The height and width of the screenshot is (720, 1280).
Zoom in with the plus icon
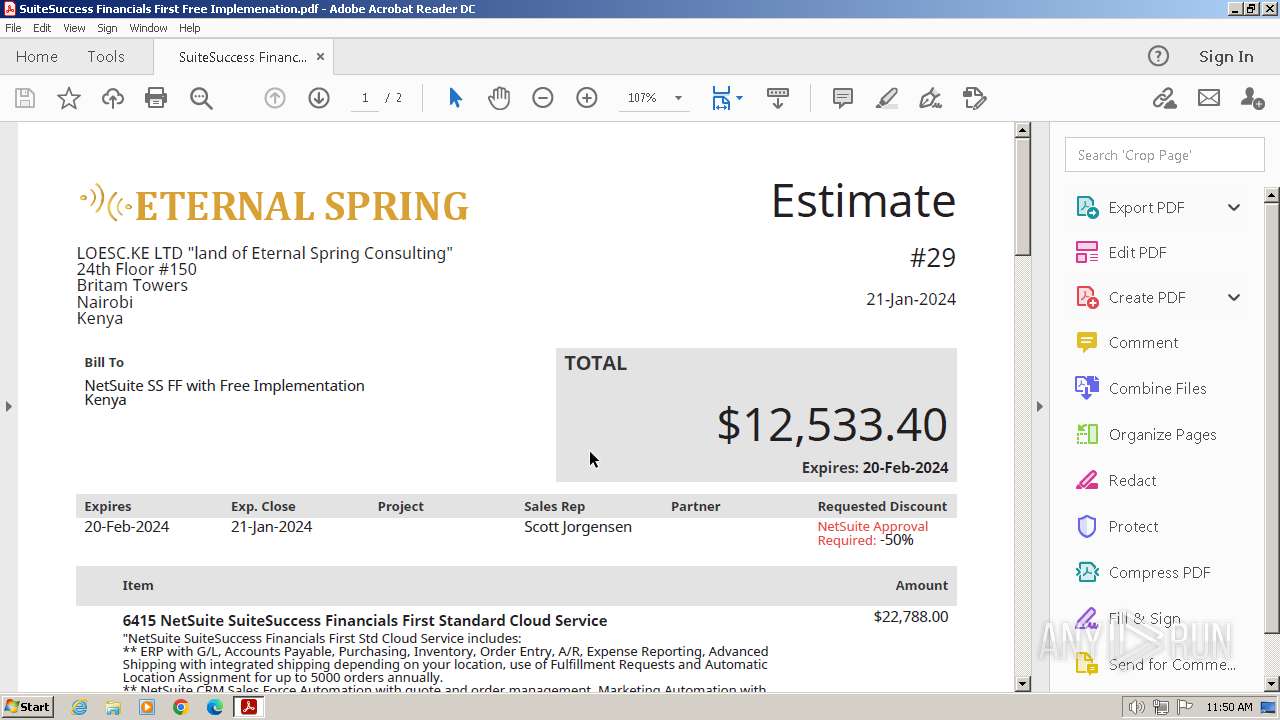[x=587, y=98]
